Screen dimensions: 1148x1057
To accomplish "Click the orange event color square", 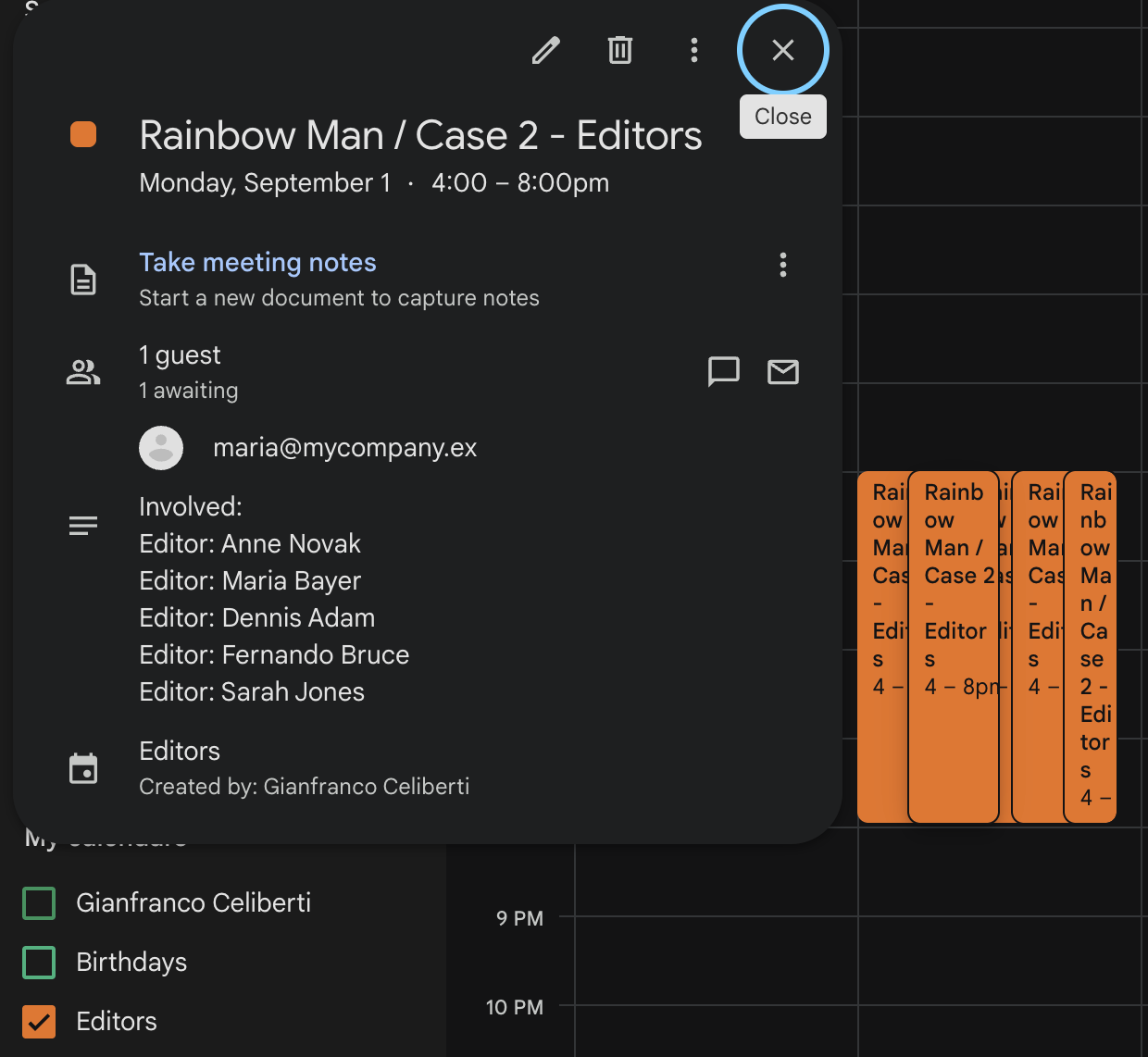I will pyautogui.click(x=83, y=134).
